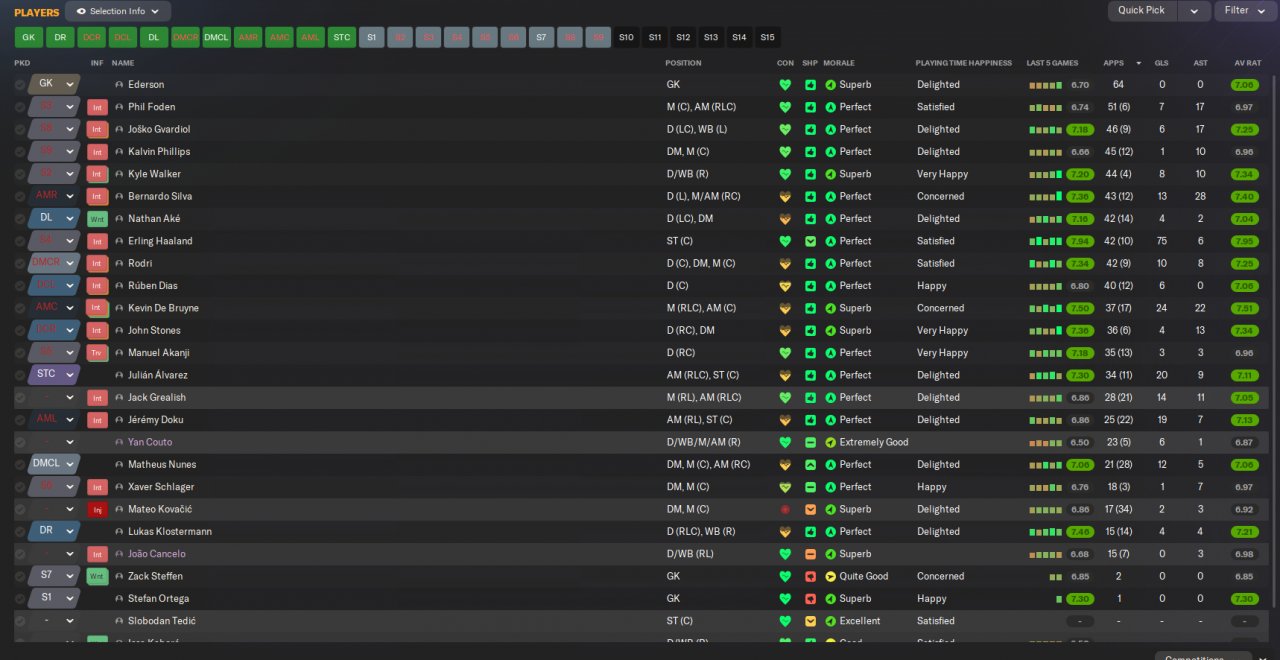The height and width of the screenshot is (660, 1280).
Task: Toggle the picked checkmark for Erling Haaland
Action: [20, 241]
